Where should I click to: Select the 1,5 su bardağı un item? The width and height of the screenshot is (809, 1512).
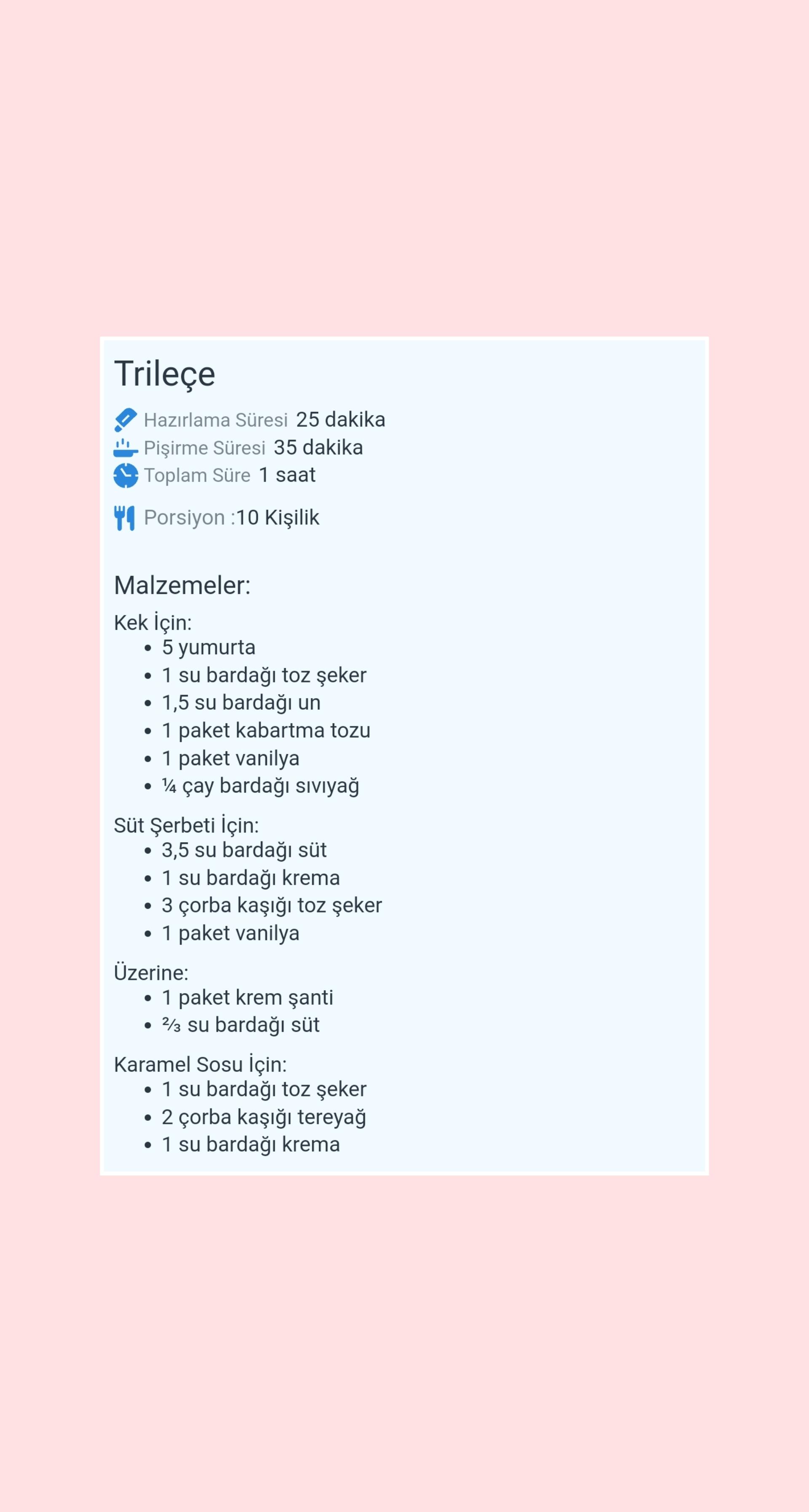(241, 703)
